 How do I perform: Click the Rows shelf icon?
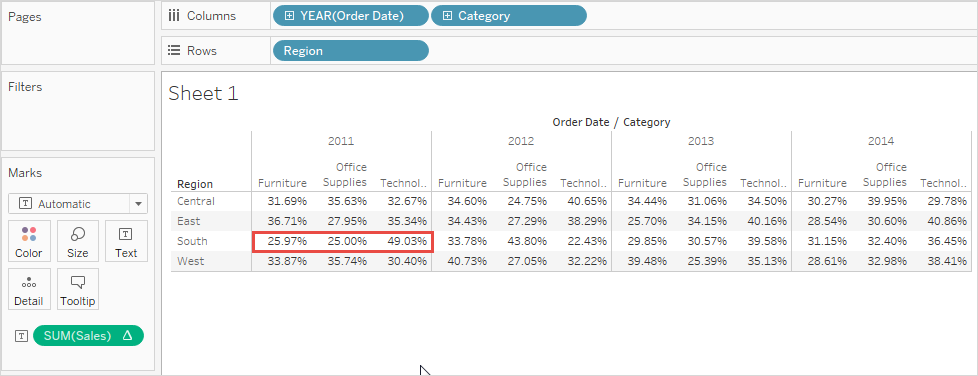coord(174,51)
